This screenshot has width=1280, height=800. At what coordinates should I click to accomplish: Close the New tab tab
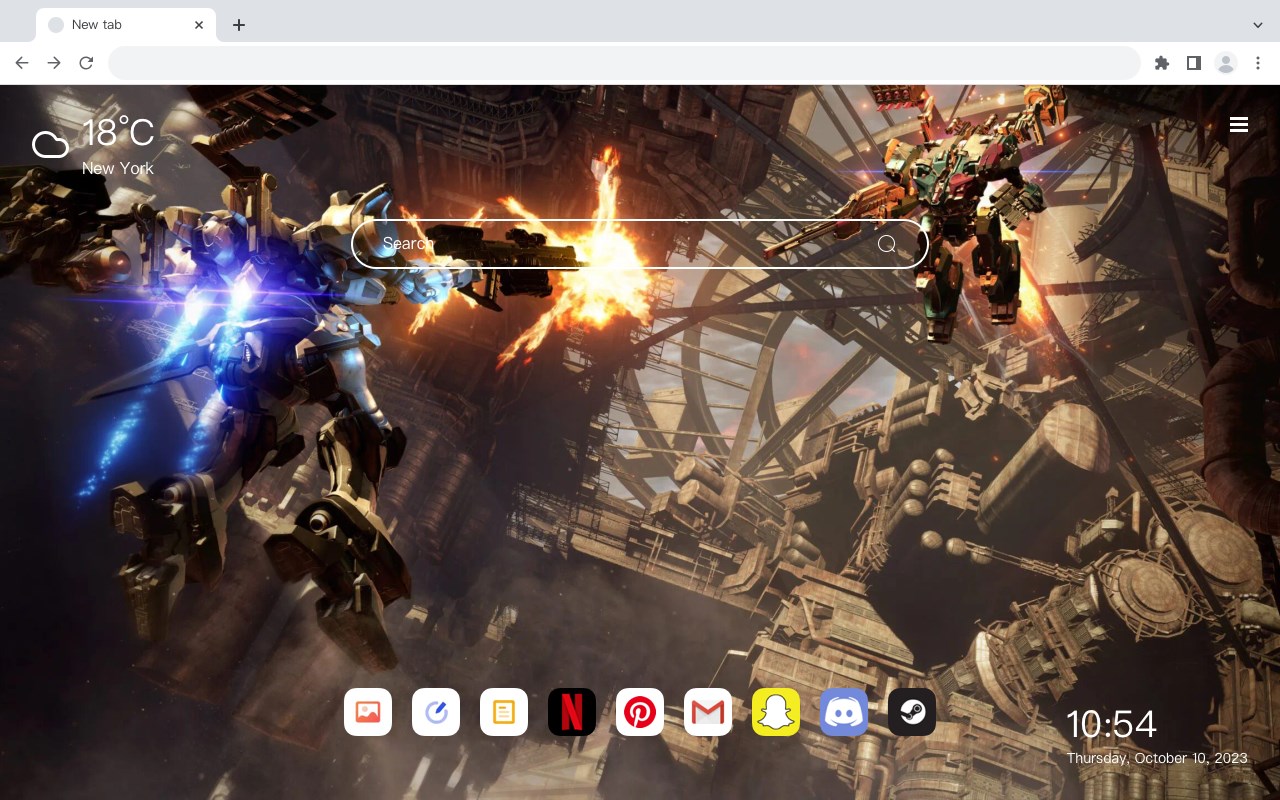(199, 25)
